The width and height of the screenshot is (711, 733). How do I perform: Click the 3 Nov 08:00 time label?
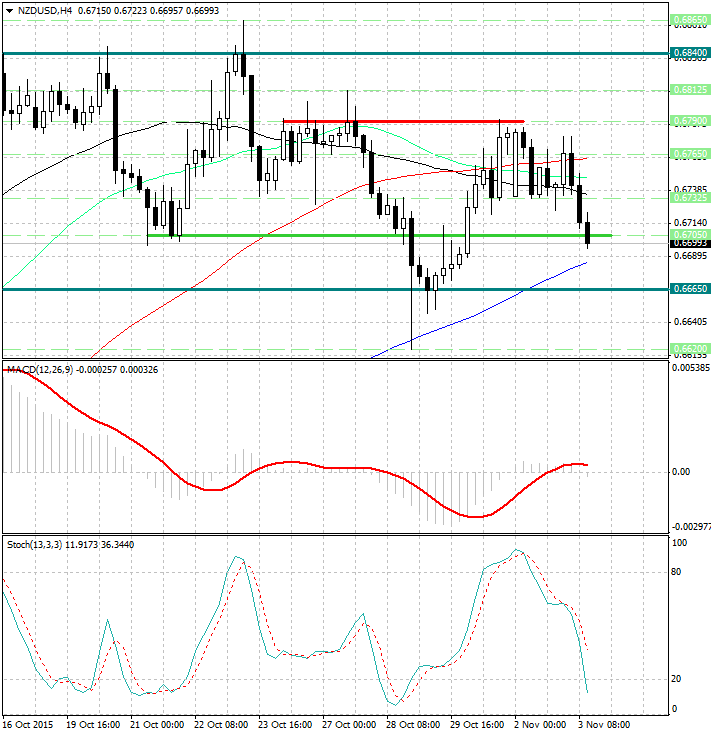(604, 725)
